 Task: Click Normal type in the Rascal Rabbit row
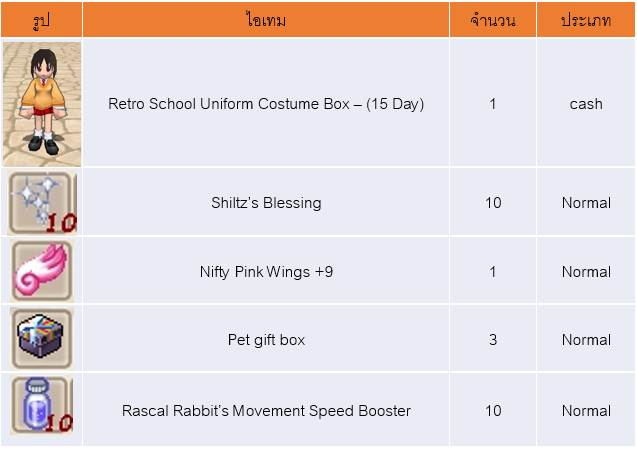click(x=586, y=411)
